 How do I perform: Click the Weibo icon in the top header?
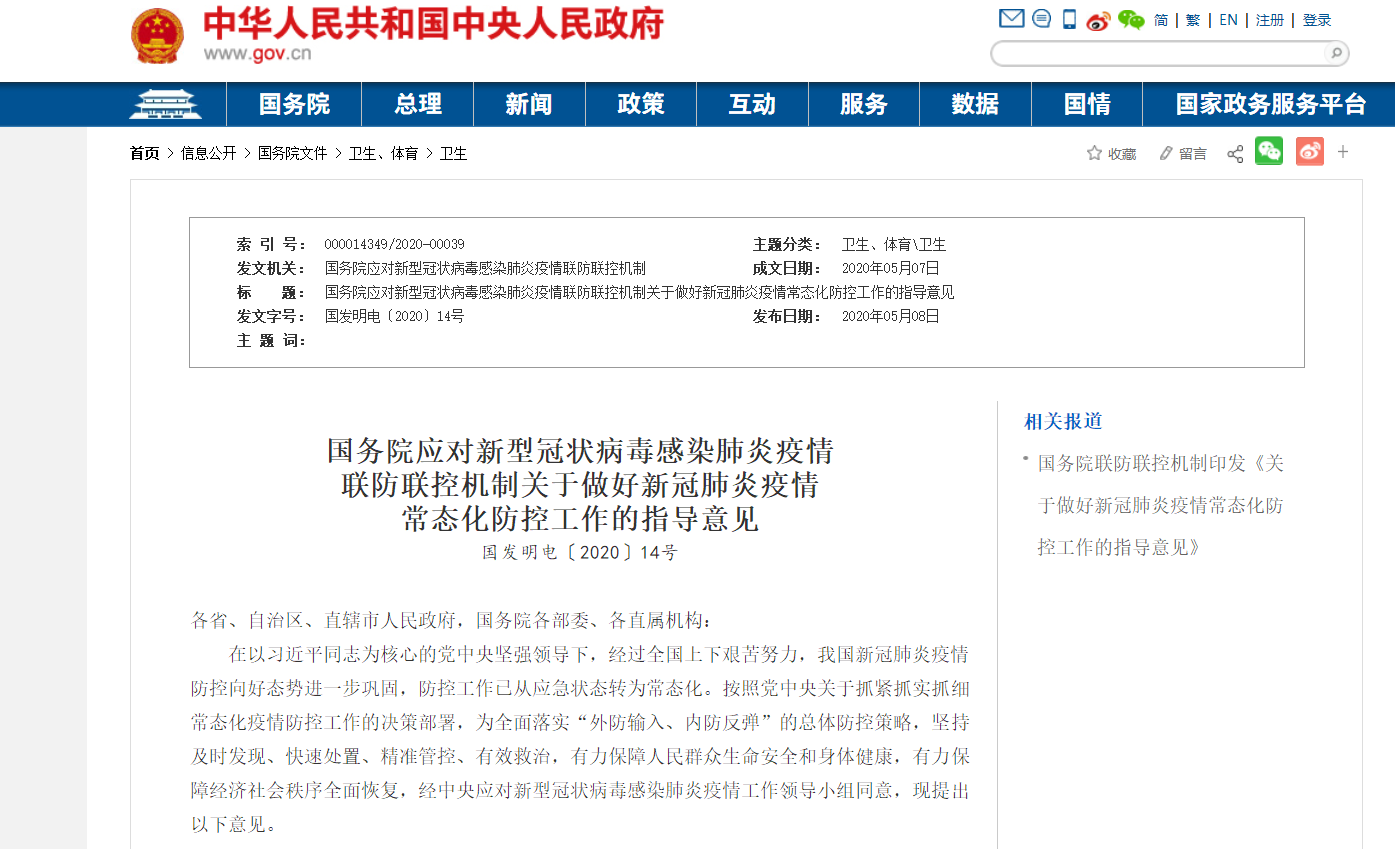(1098, 20)
